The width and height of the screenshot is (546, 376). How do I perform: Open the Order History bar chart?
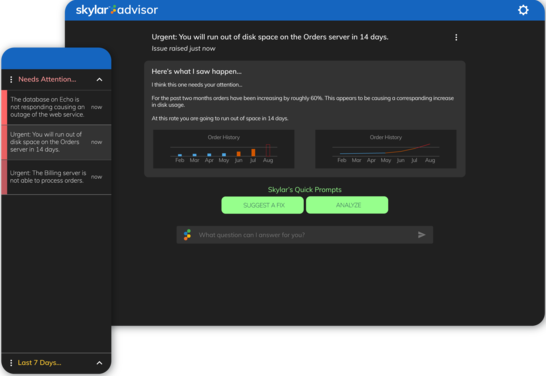(x=224, y=149)
